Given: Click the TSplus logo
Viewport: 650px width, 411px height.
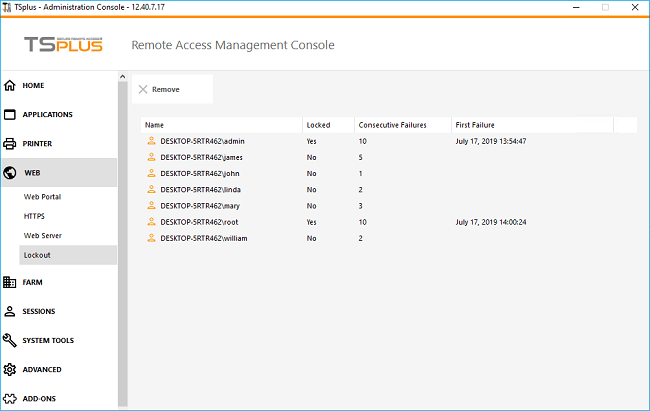Looking at the screenshot, I should pyautogui.click(x=63, y=44).
